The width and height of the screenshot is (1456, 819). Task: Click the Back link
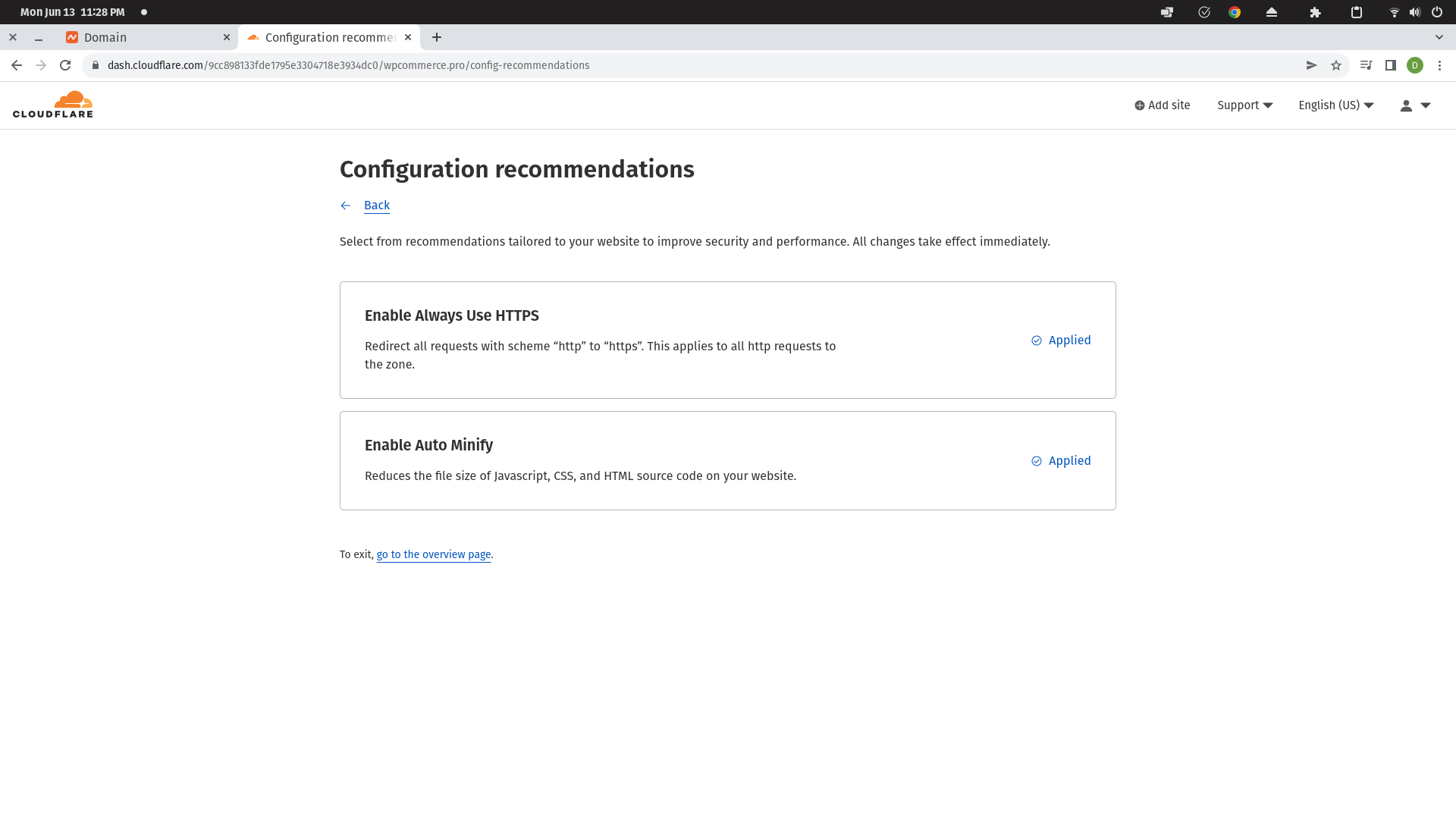(376, 206)
